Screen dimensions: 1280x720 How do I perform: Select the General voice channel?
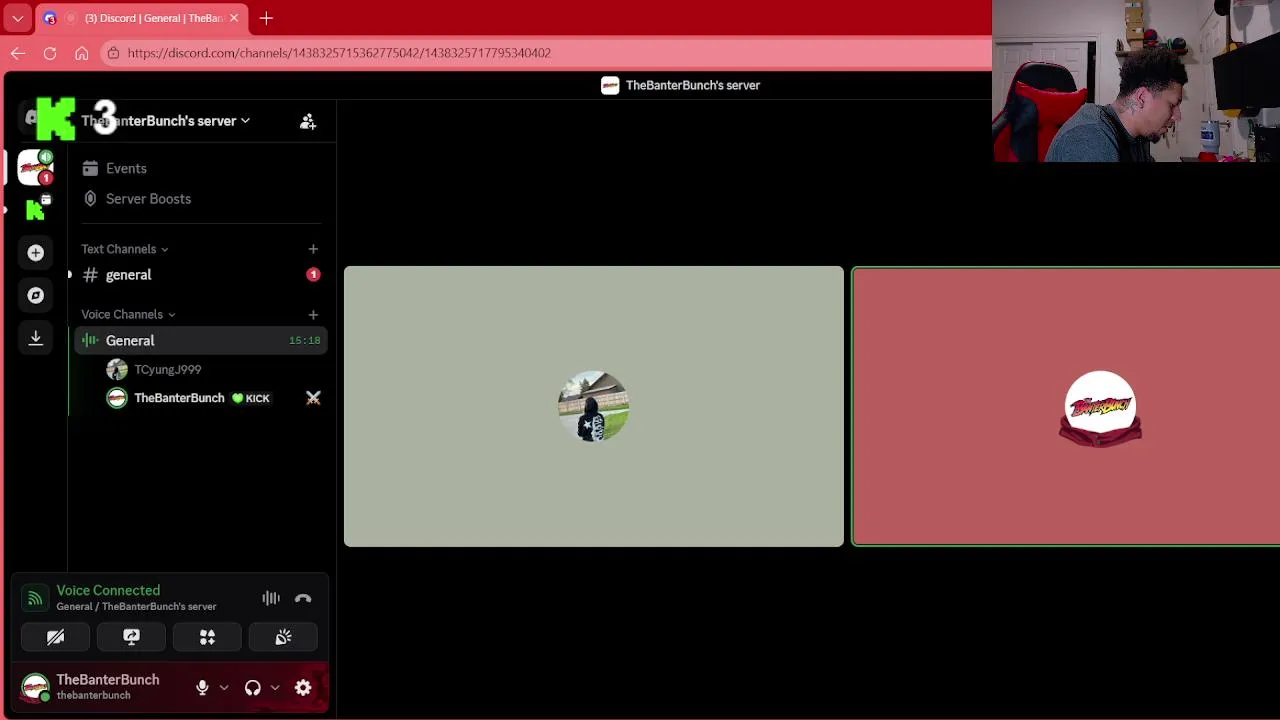pyautogui.click(x=200, y=341)
